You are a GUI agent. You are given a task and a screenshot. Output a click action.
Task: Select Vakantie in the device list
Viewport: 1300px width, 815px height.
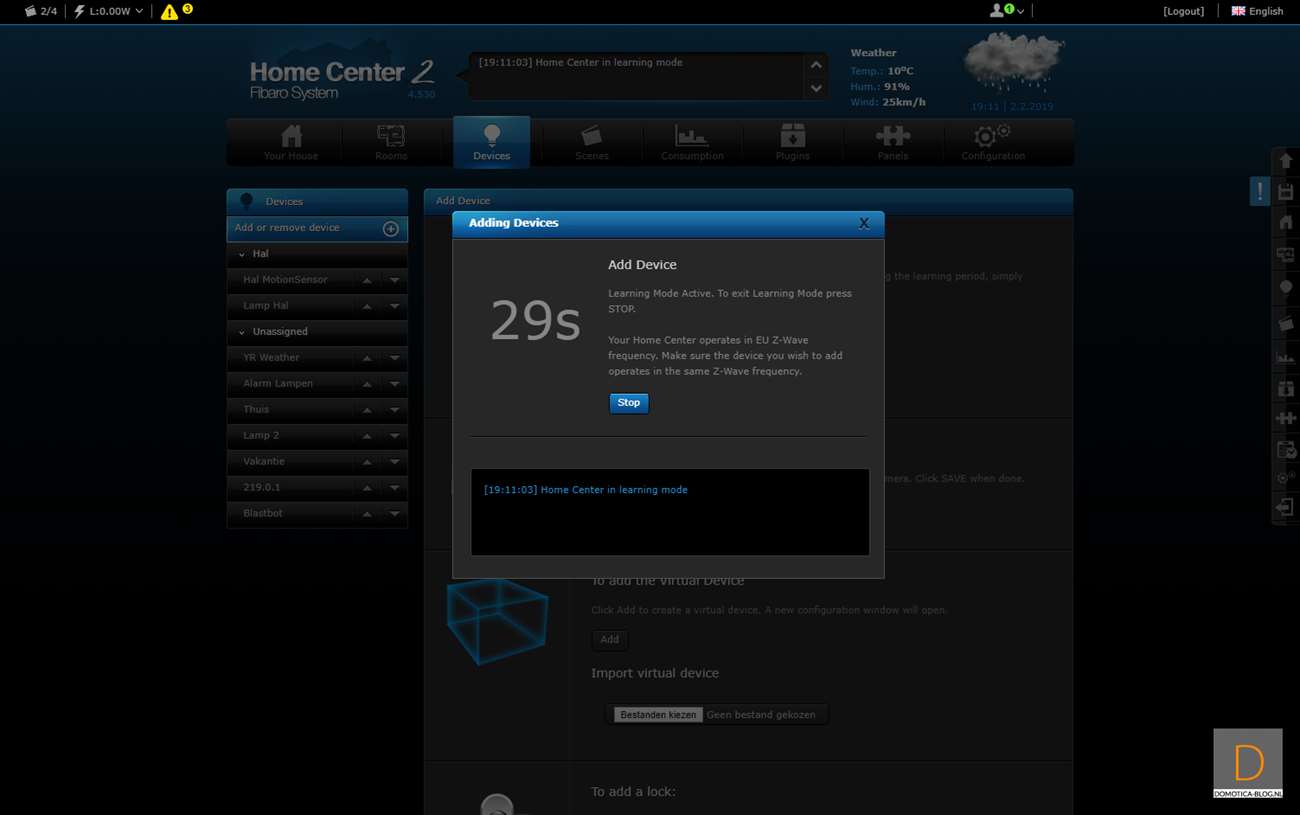coord(264,462)
